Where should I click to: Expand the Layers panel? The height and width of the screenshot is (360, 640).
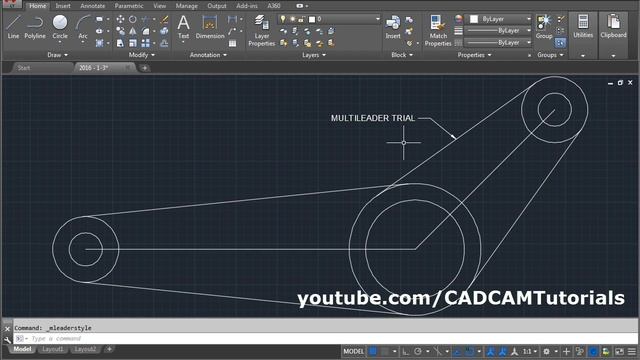(313, 55)
